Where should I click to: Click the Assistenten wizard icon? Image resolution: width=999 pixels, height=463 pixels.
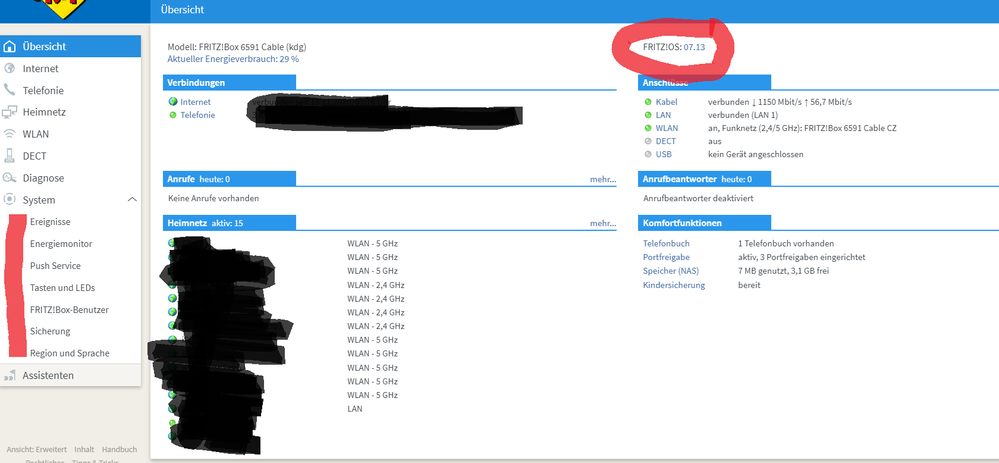click(10, 375)
